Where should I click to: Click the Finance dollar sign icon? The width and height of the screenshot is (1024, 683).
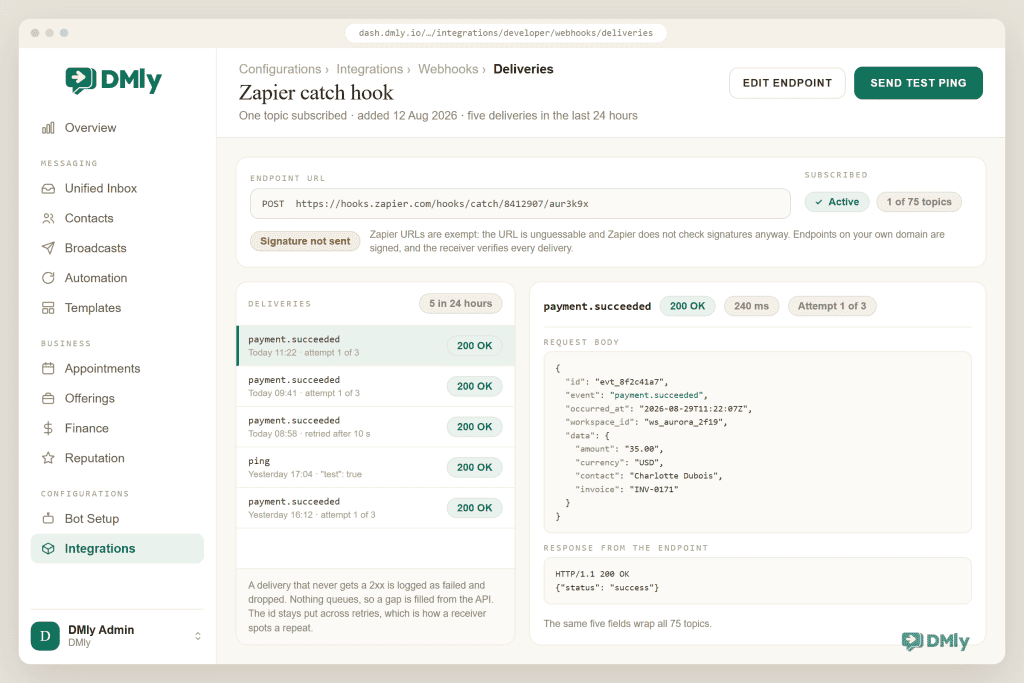(x=48, y=428)
